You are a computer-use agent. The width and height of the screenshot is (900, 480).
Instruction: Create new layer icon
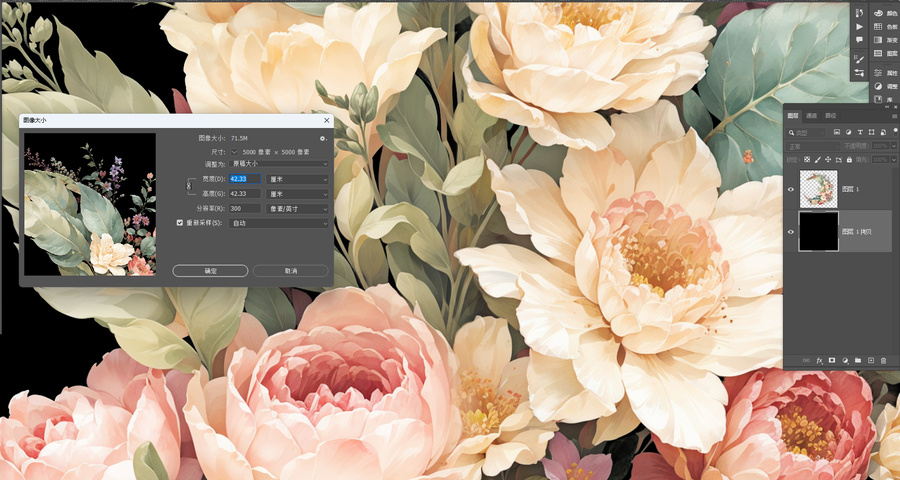tap(871, 360)
